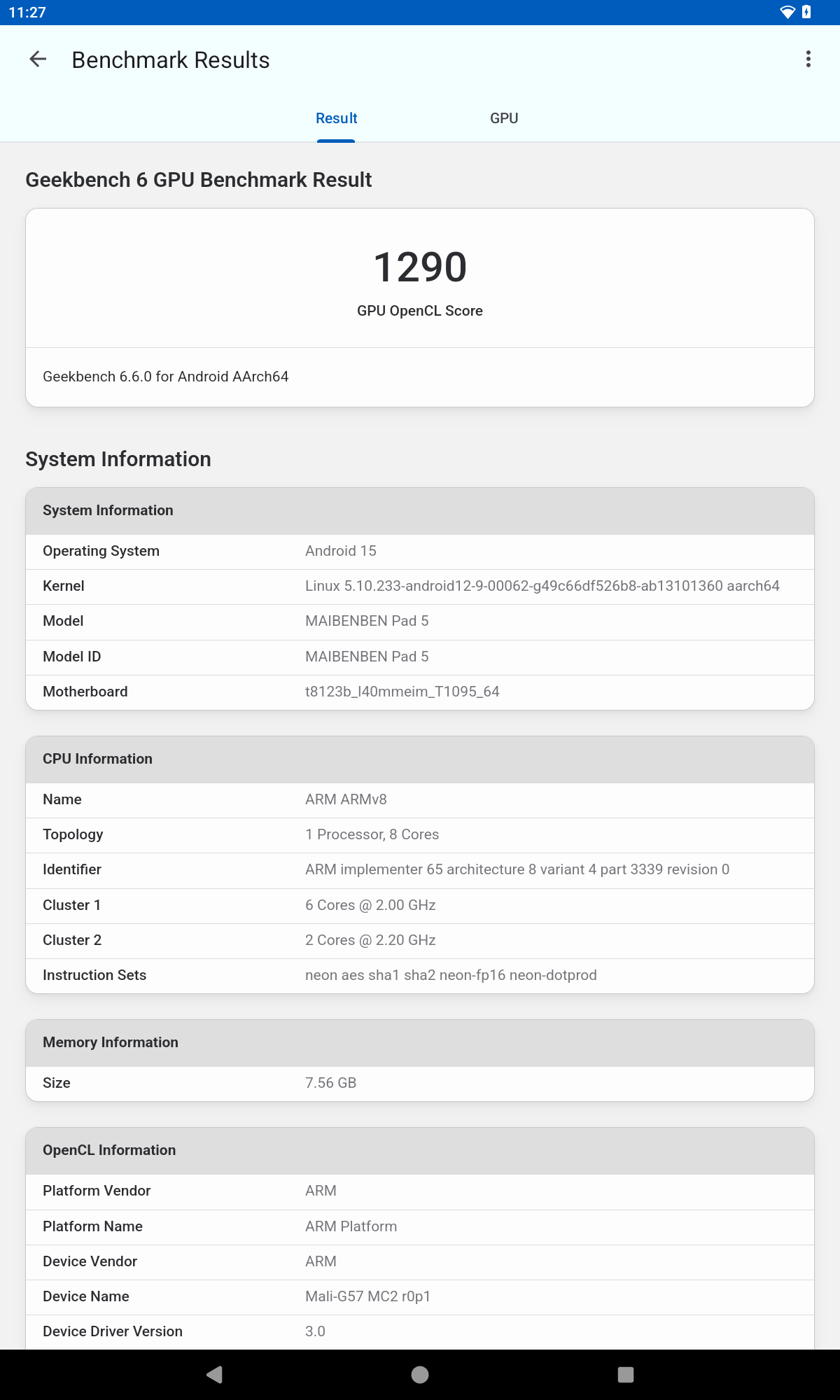Viewport: 840px width, 1400px height.
Task: Tap the 1290 score value
Action: pos(420,267)
